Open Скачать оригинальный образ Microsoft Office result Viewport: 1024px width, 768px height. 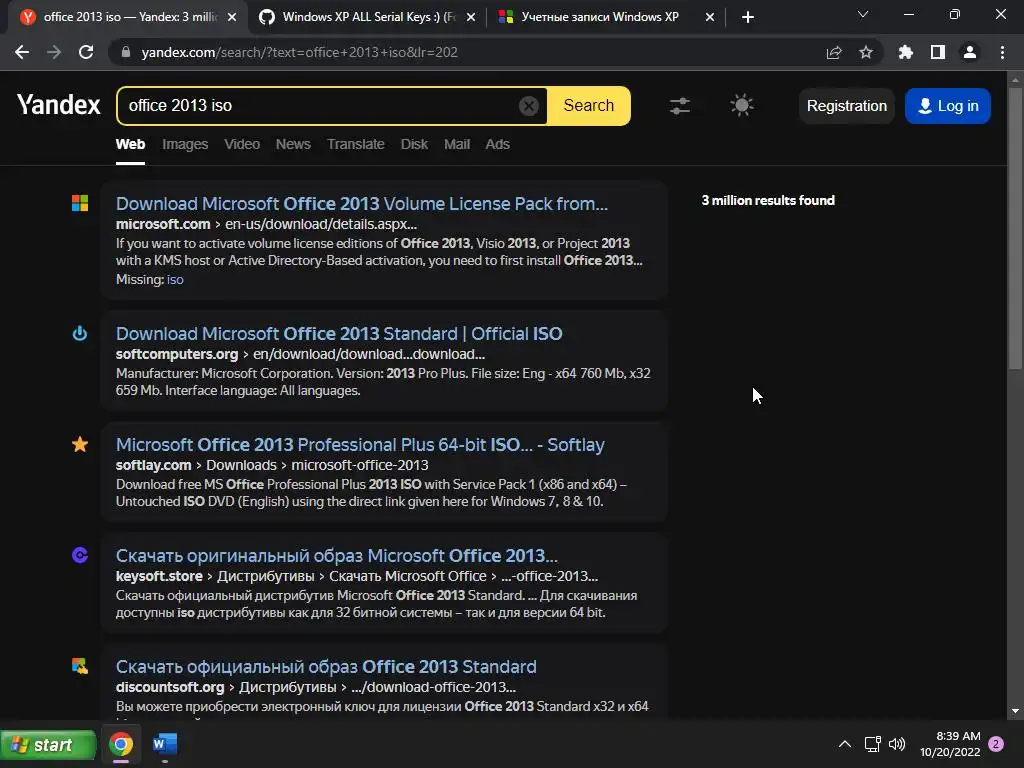point(336,556)
